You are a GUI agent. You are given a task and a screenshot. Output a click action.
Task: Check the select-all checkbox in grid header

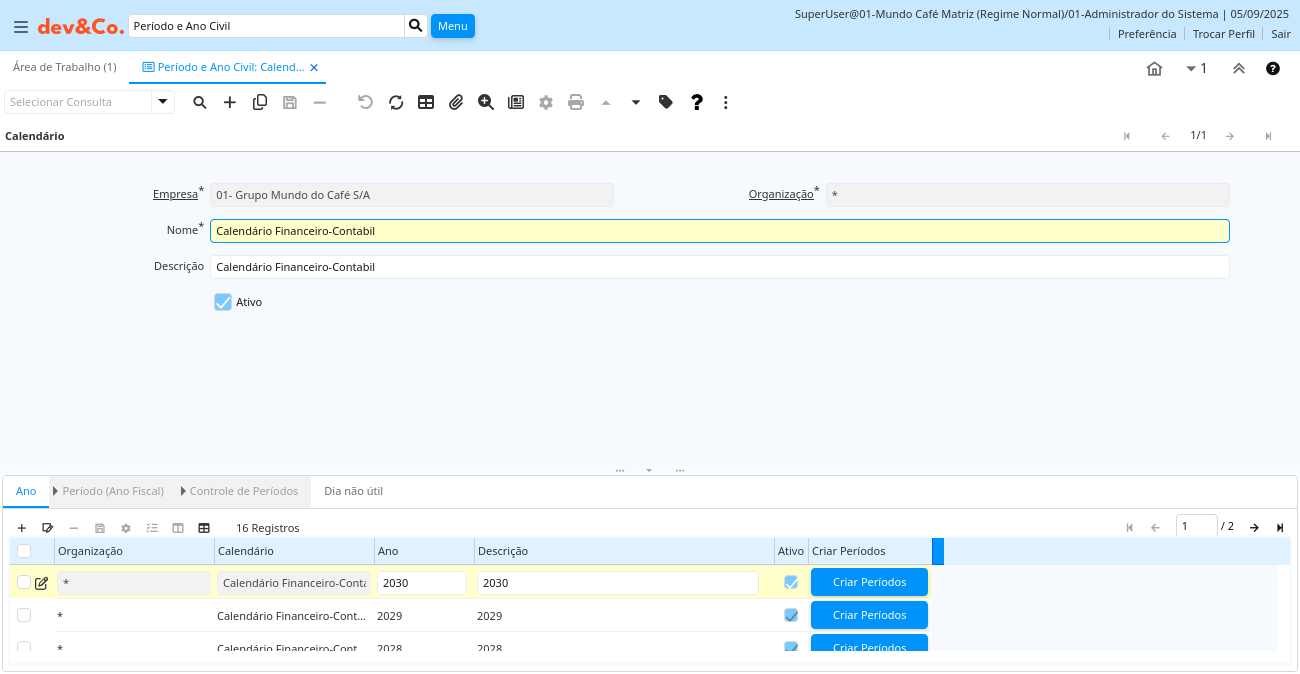tap(24, 551)
